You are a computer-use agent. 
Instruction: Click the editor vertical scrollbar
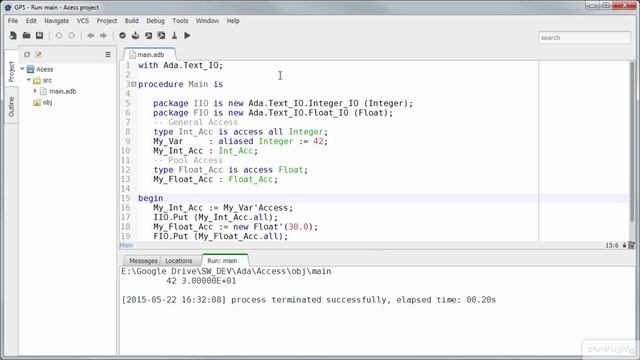pyautogui.click(x=633, y=141)
